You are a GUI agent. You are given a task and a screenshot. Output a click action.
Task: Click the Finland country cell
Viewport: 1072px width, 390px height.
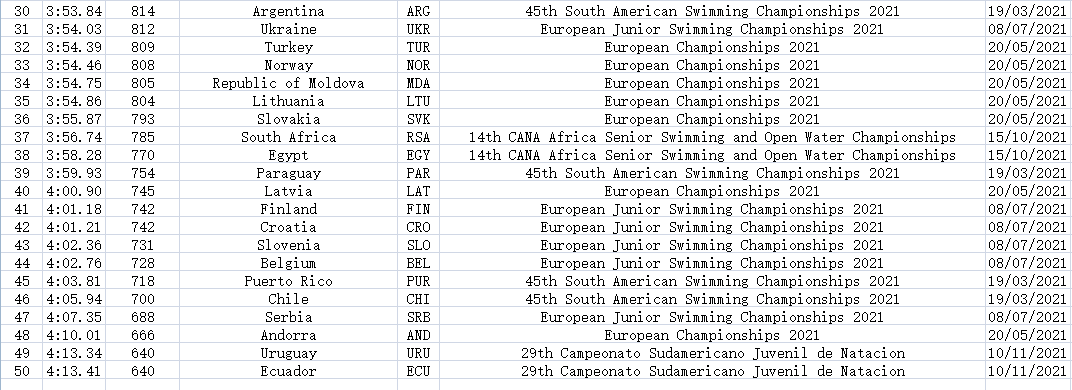[x=289, y=209]
